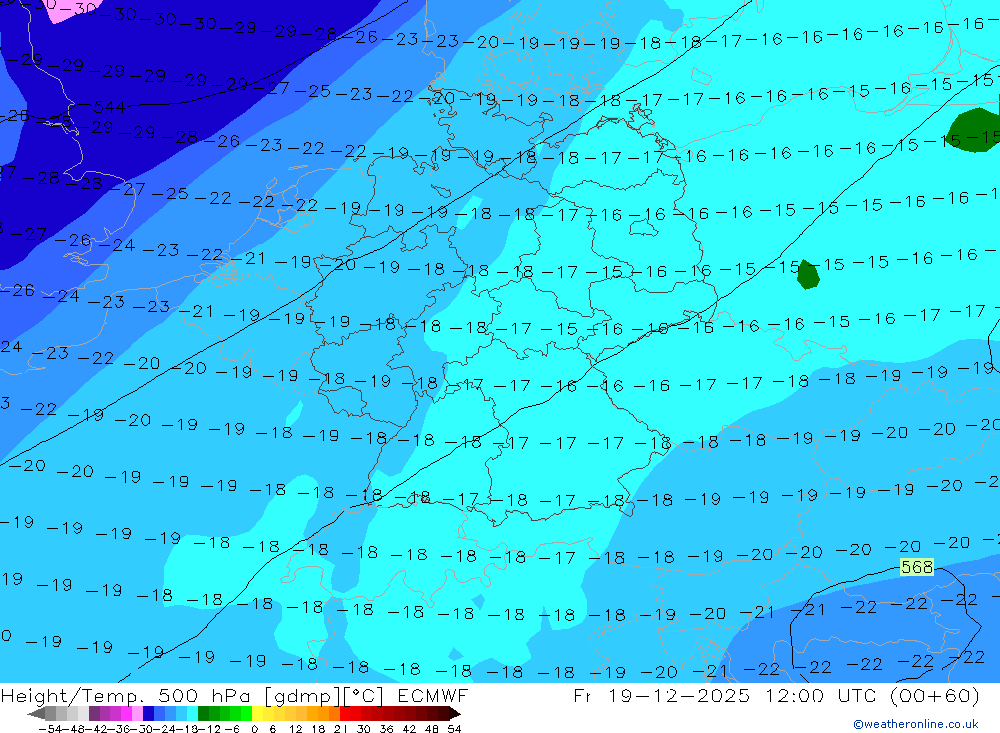
Task: Click the '[gdmp]' unit text in the title
Action: (x=302, y=695)
